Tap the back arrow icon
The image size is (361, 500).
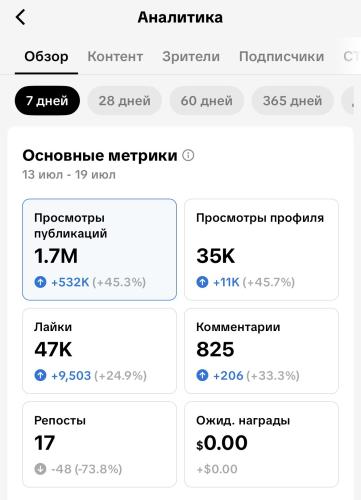click(21, 17)
